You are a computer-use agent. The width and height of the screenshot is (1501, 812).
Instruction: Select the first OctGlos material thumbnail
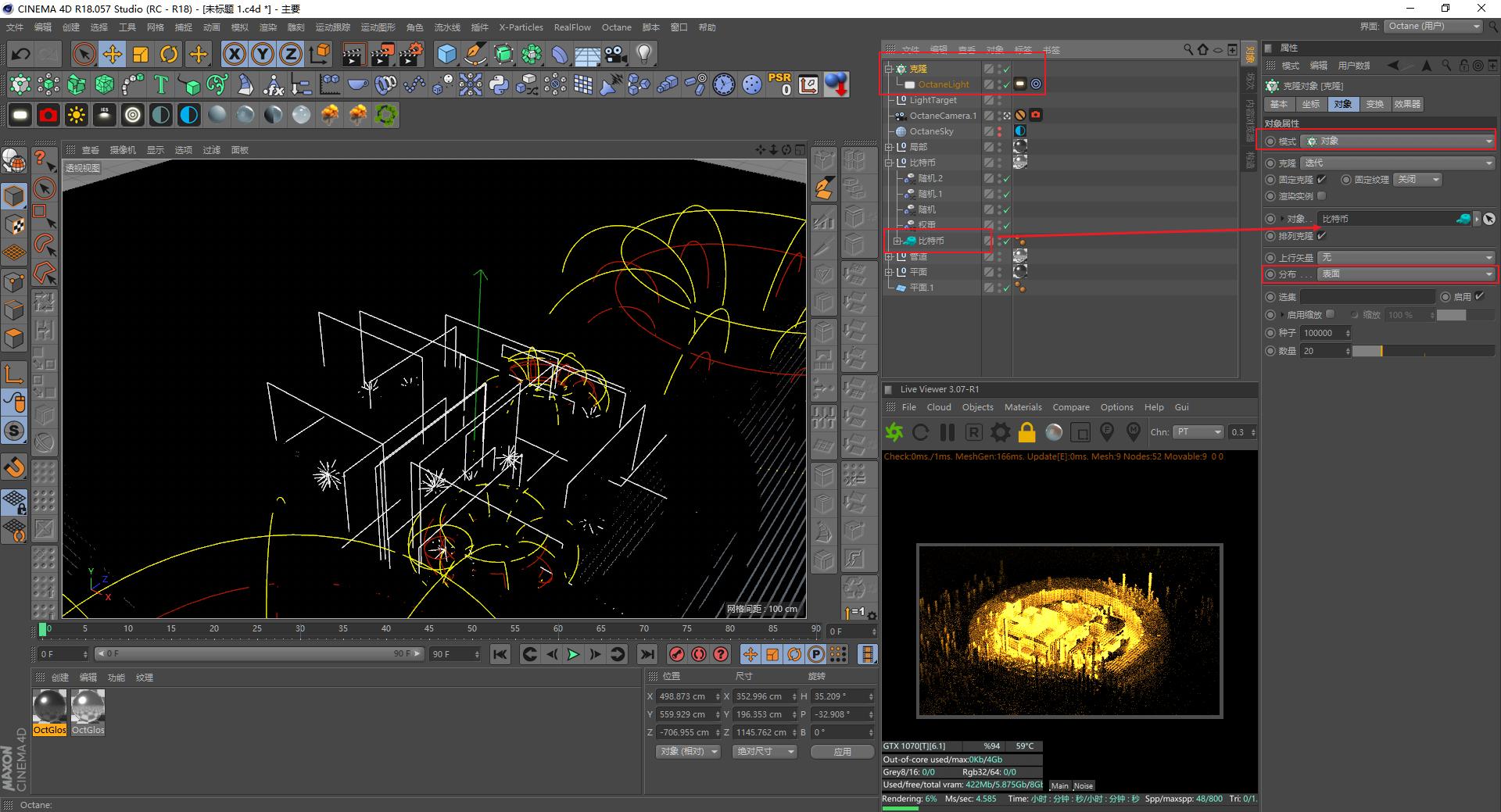point(49,707)
